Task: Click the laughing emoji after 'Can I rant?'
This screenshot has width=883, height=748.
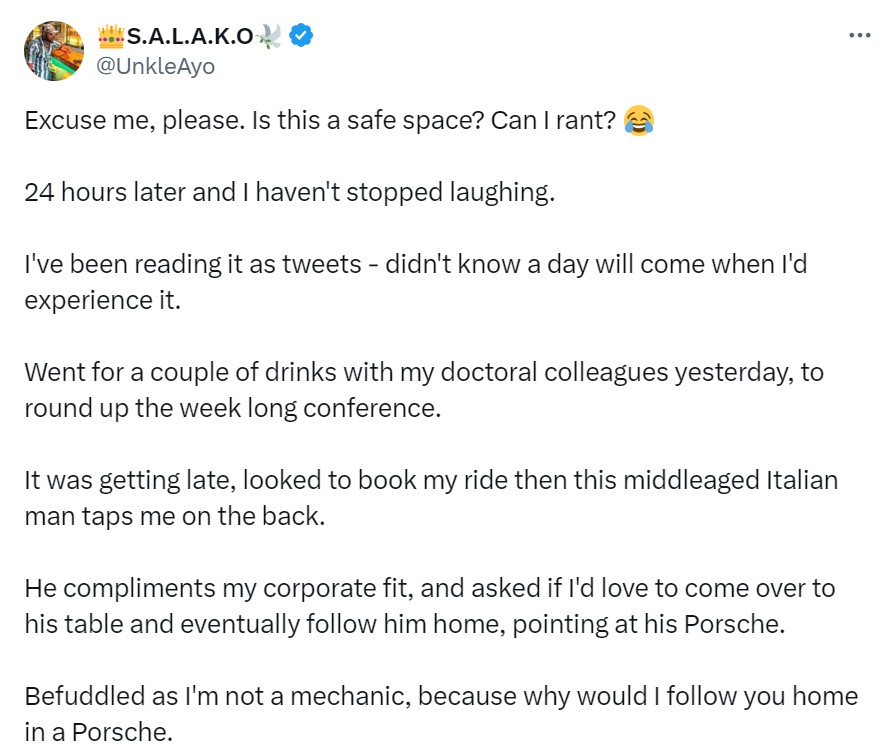Action: pyautogui.click(x=638, y=121)
